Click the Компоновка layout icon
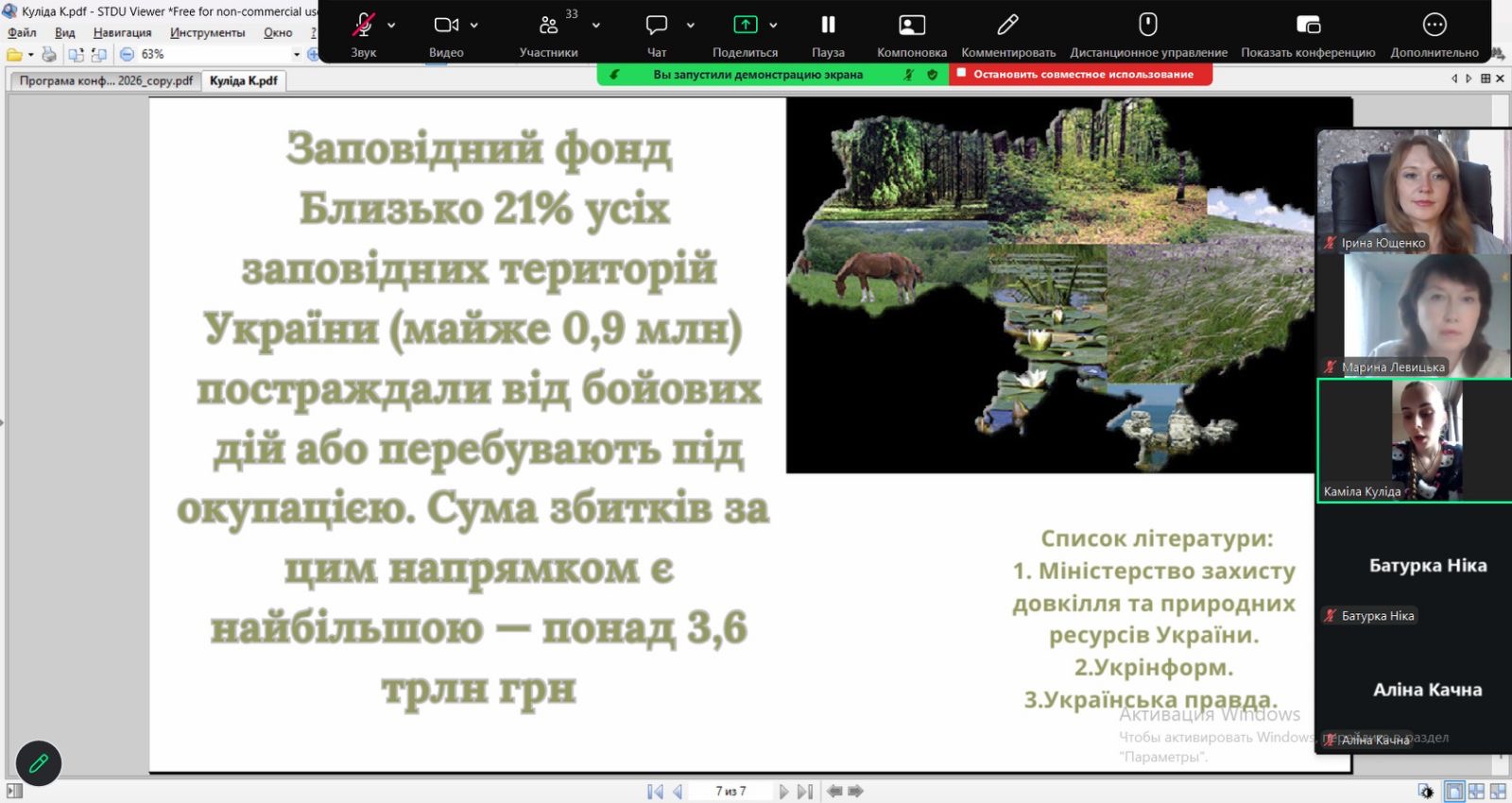The width and height of the screenshot is (1512, 803). (x=911, y=26)
